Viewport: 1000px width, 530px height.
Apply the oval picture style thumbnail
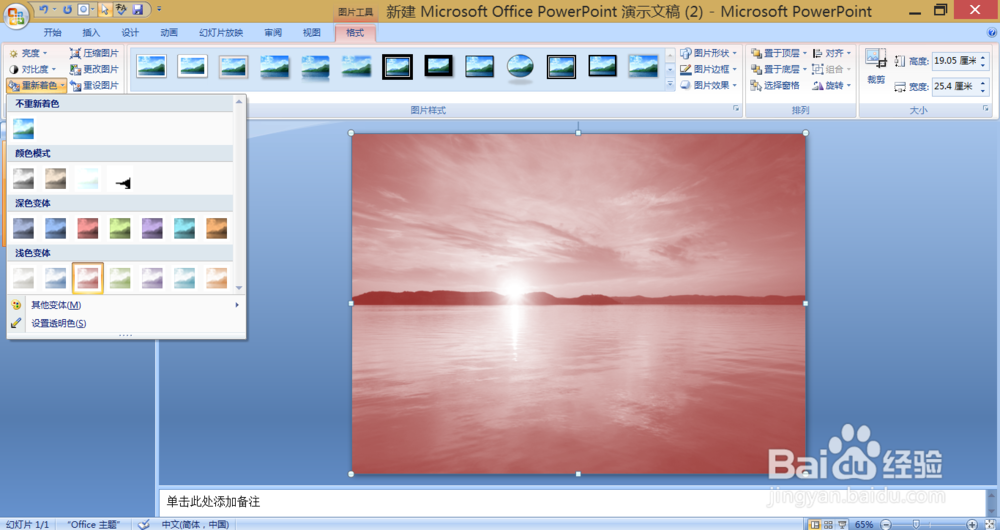tap(520, 66)
